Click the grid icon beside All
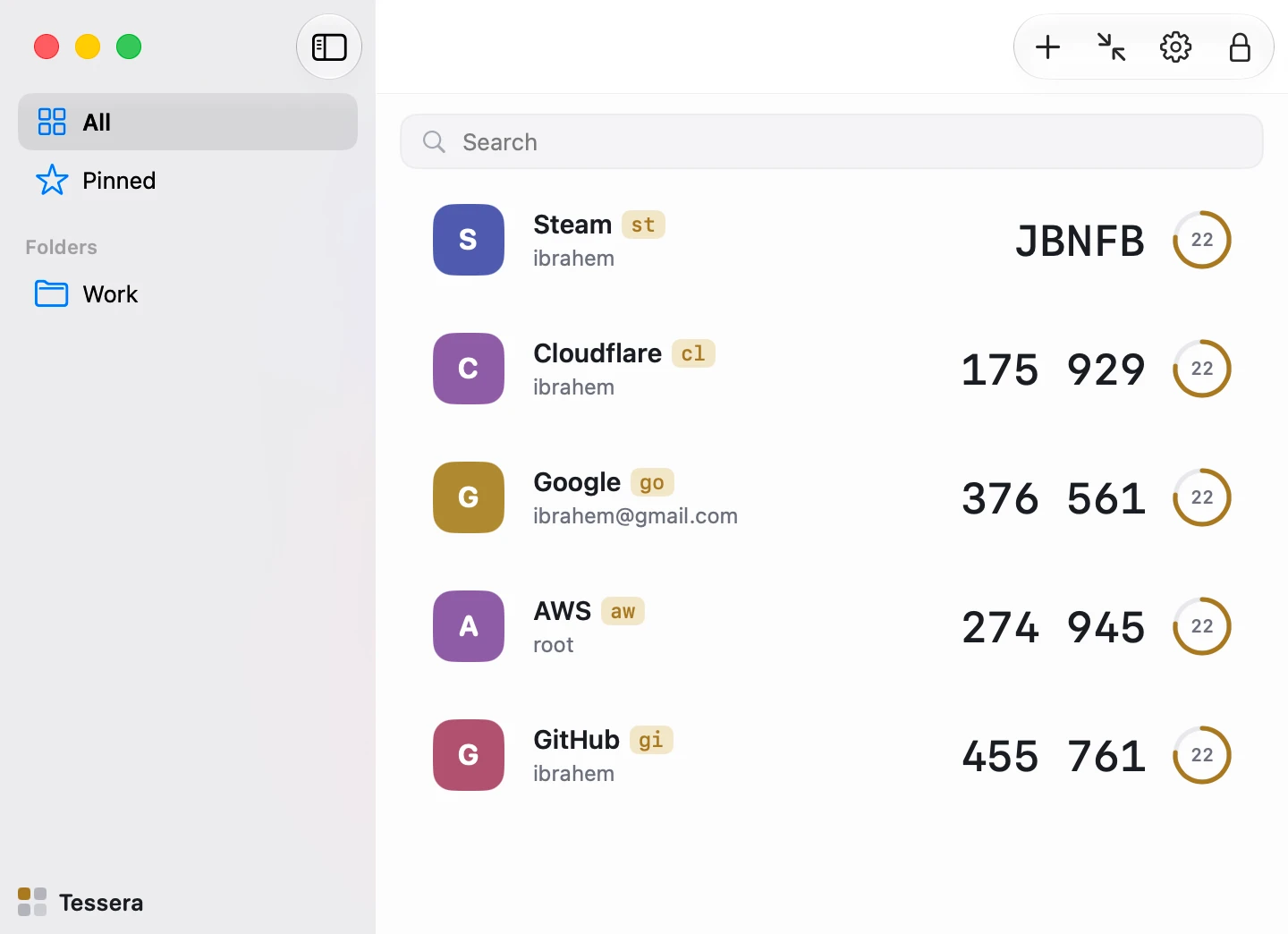Viewport: 1288px width, 934px height. (x=52, y=122)
